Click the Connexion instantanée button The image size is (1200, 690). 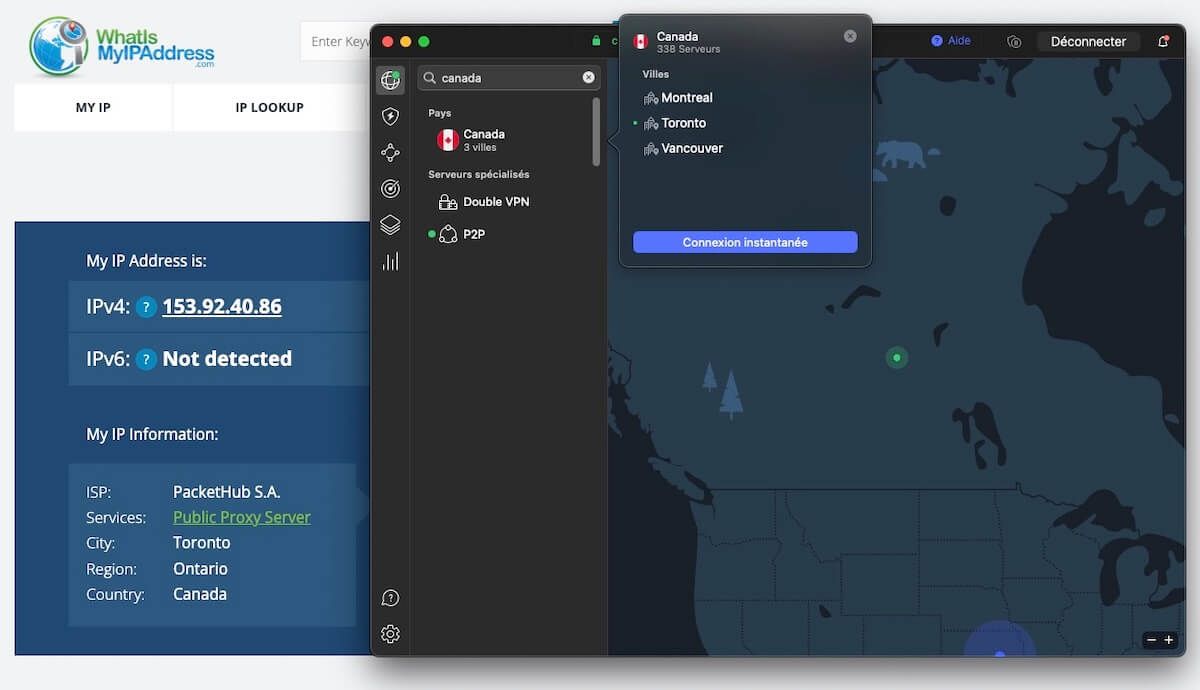(745, 243)
